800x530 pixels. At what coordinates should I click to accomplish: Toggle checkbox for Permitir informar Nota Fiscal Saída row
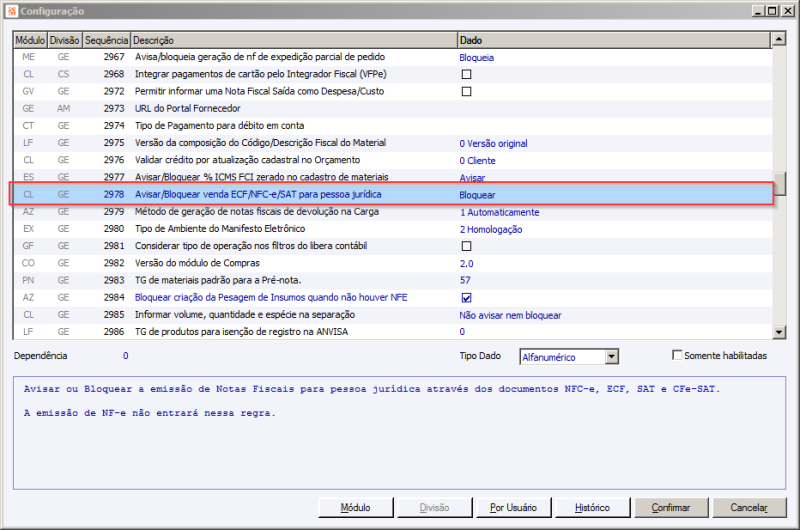(x=466, y=92)
